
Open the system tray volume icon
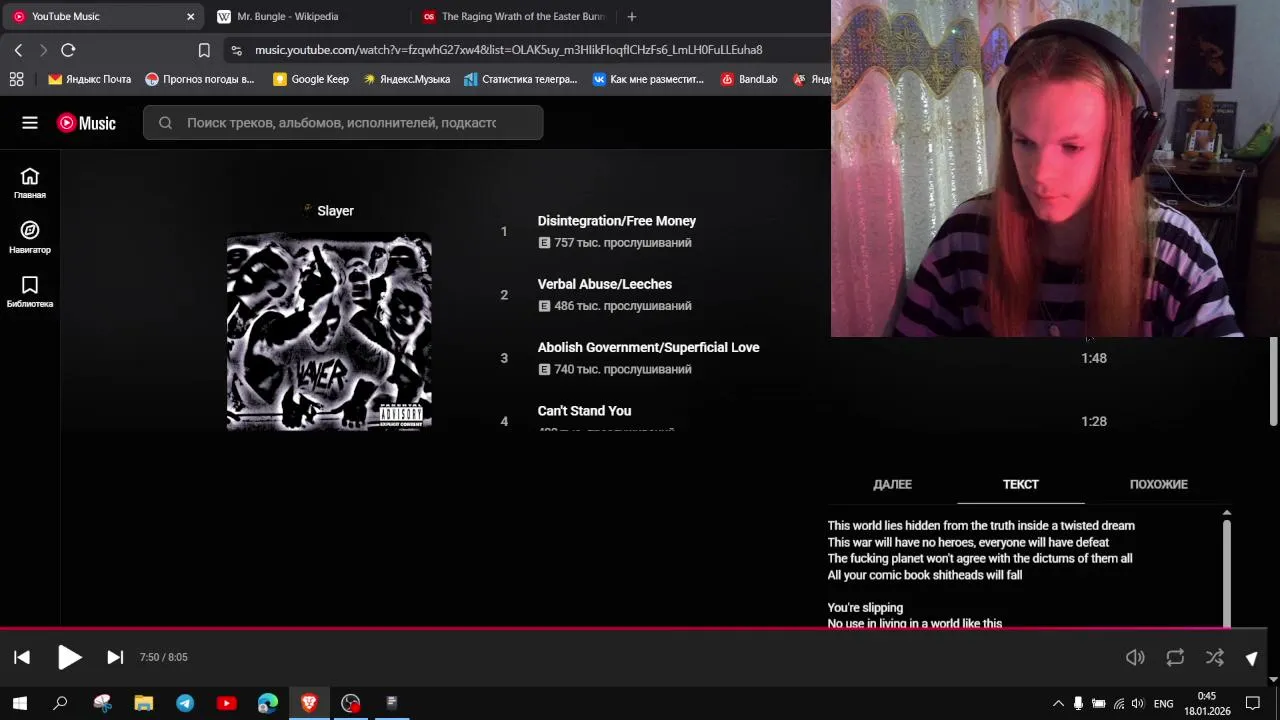[1137, 704]
